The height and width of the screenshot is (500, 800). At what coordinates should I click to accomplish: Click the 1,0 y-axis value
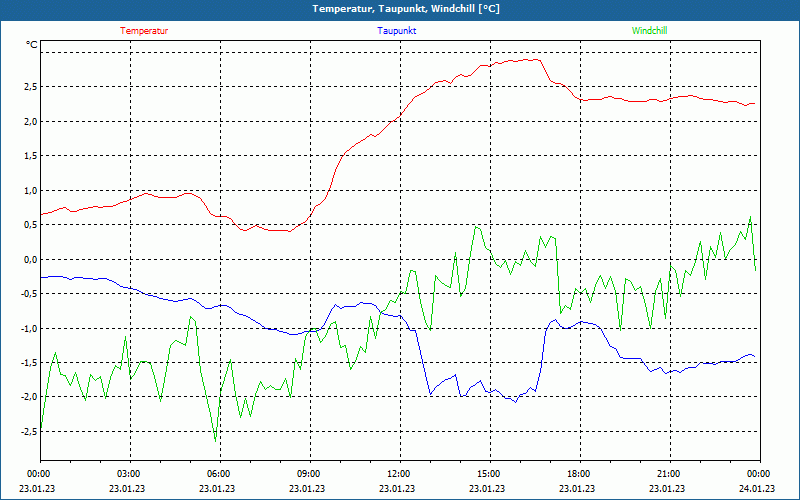(x=31, y=191)
